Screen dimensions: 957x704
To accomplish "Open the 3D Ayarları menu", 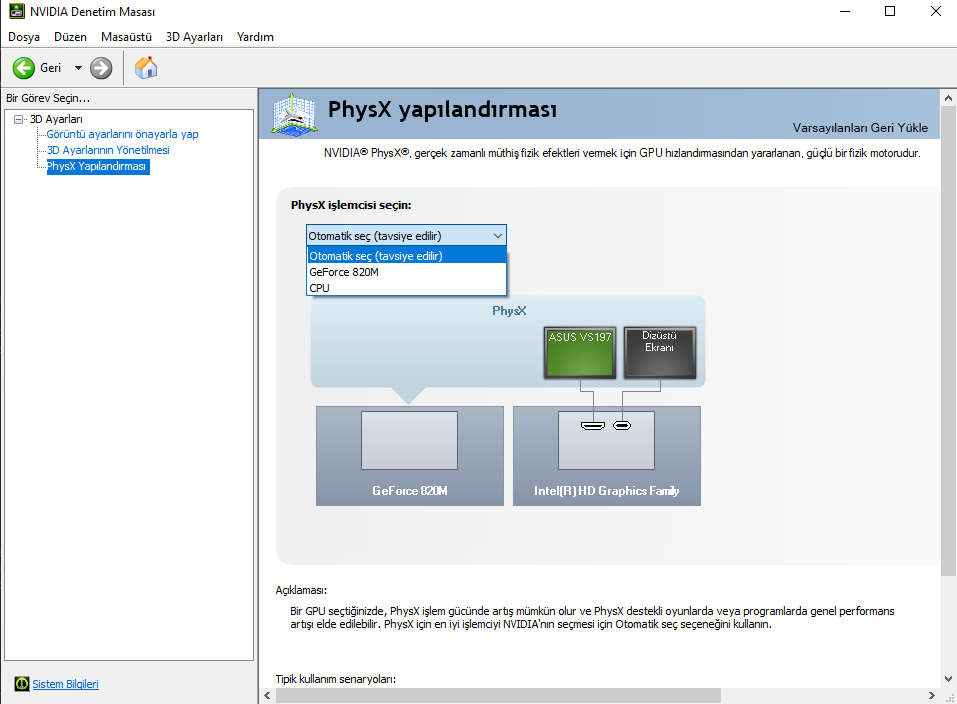I will tap(194, 37).
